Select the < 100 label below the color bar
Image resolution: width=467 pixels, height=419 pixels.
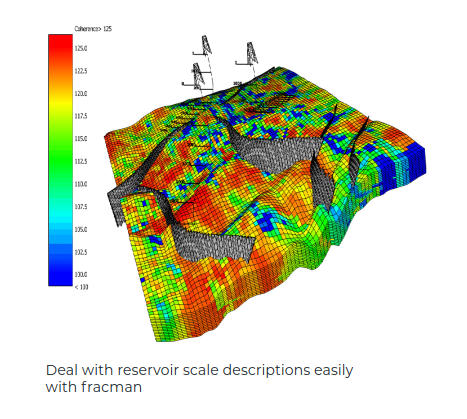[x=81, y=287]
